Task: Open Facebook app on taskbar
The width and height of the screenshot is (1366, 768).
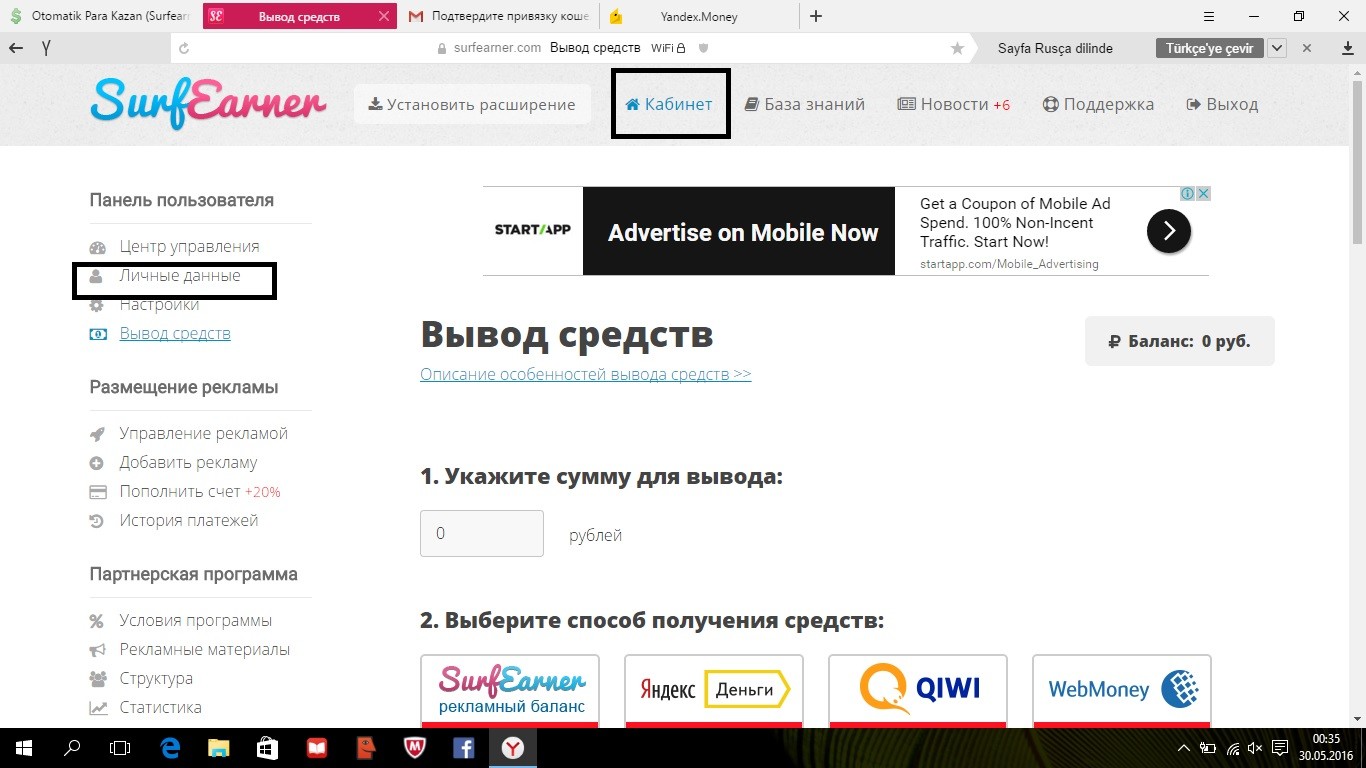Action: tap(463, 747)
